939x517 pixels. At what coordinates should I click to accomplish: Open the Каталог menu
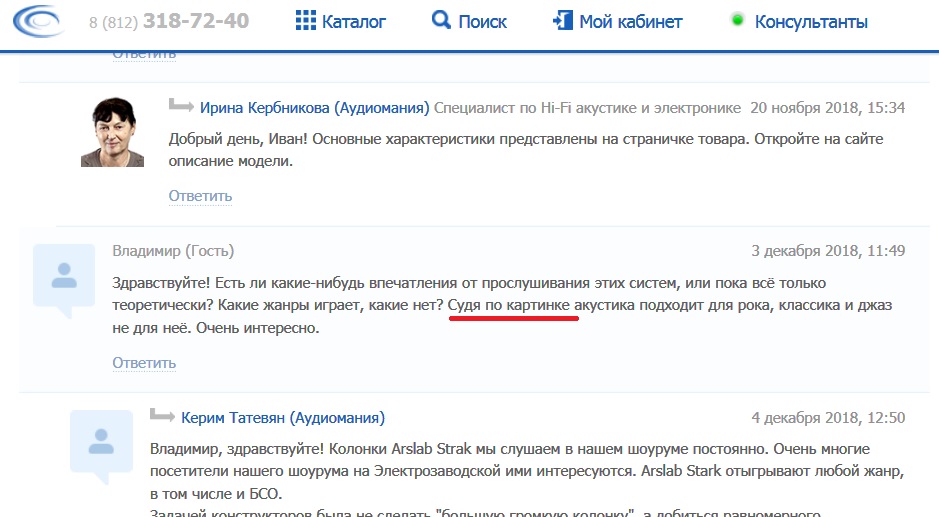point(353,21)
